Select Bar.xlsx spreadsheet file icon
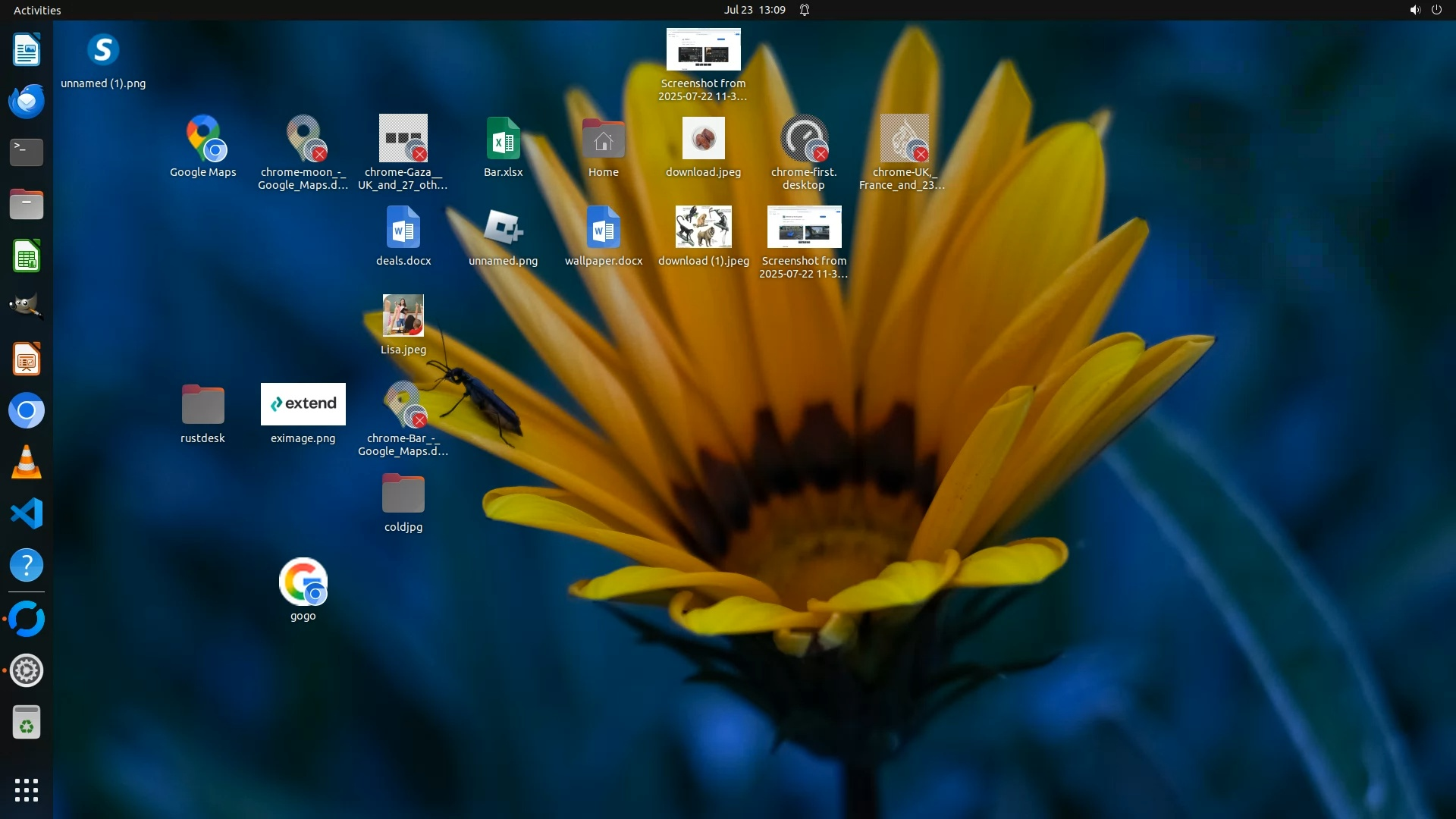1456x819 pixels. (503, 140)
